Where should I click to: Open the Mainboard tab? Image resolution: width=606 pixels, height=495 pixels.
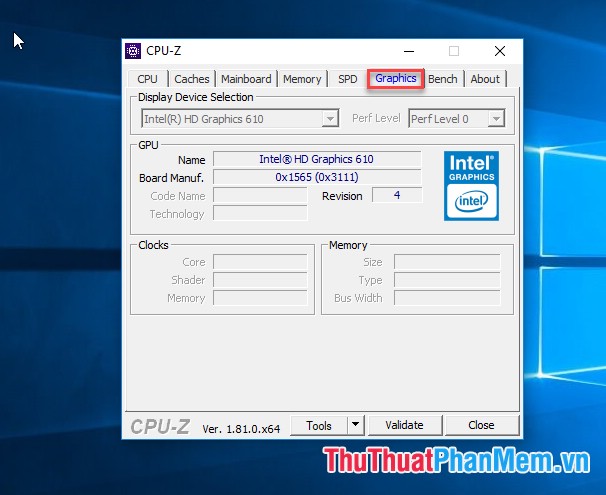coord(246,79)
